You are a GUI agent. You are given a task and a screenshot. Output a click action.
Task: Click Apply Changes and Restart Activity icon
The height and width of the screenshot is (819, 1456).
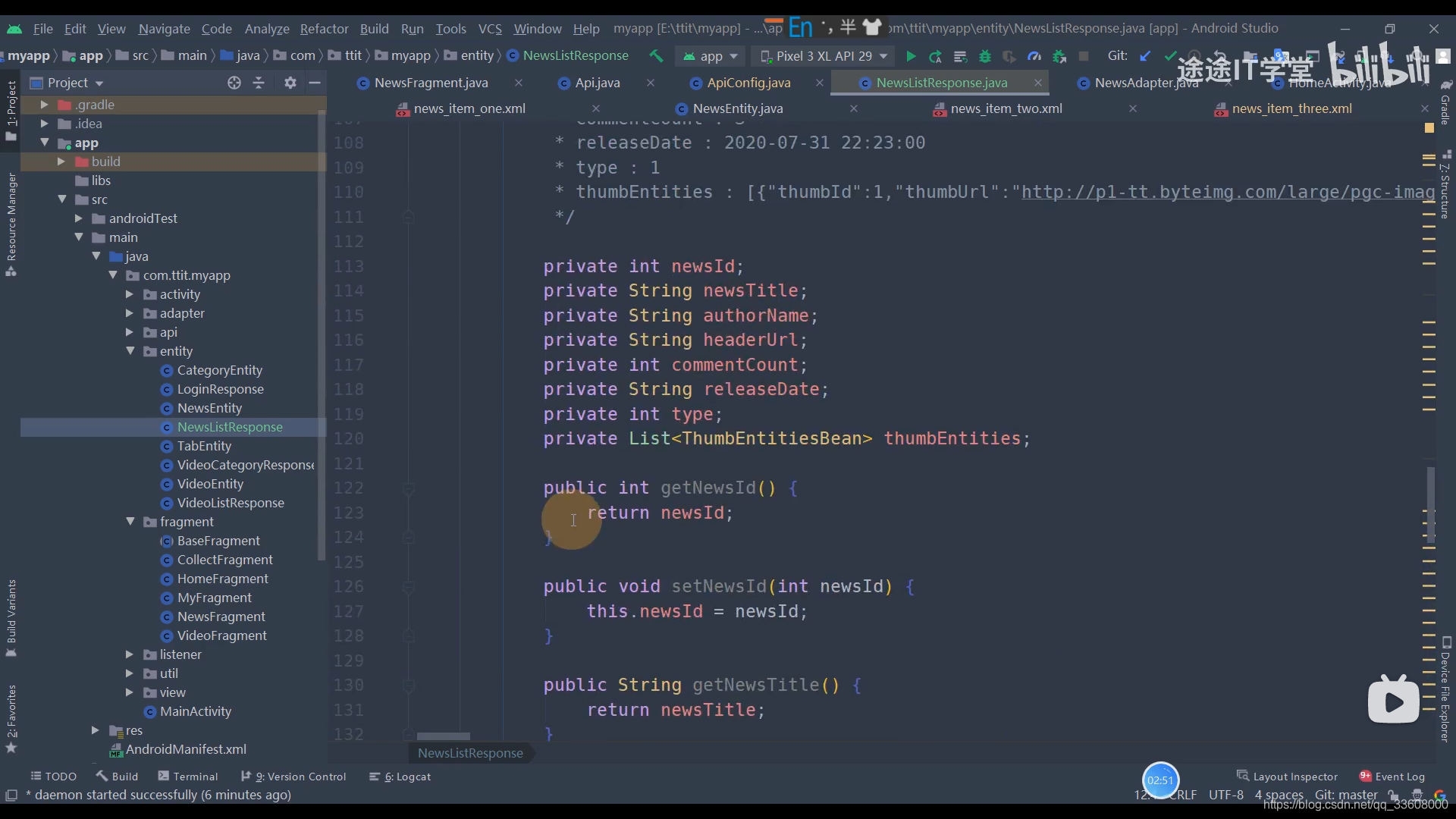(x=936, y=56)
